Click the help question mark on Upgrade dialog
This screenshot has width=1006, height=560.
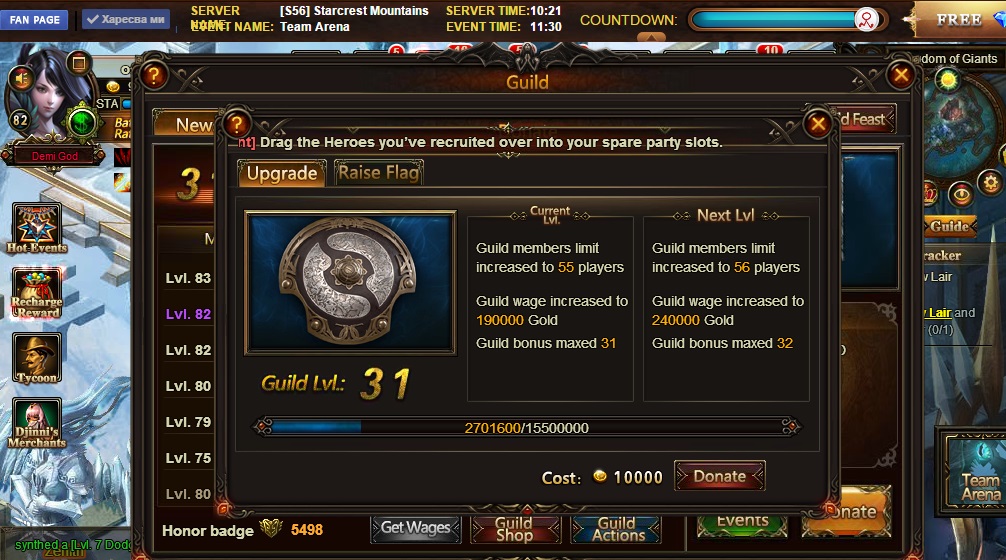pos(236,124)
